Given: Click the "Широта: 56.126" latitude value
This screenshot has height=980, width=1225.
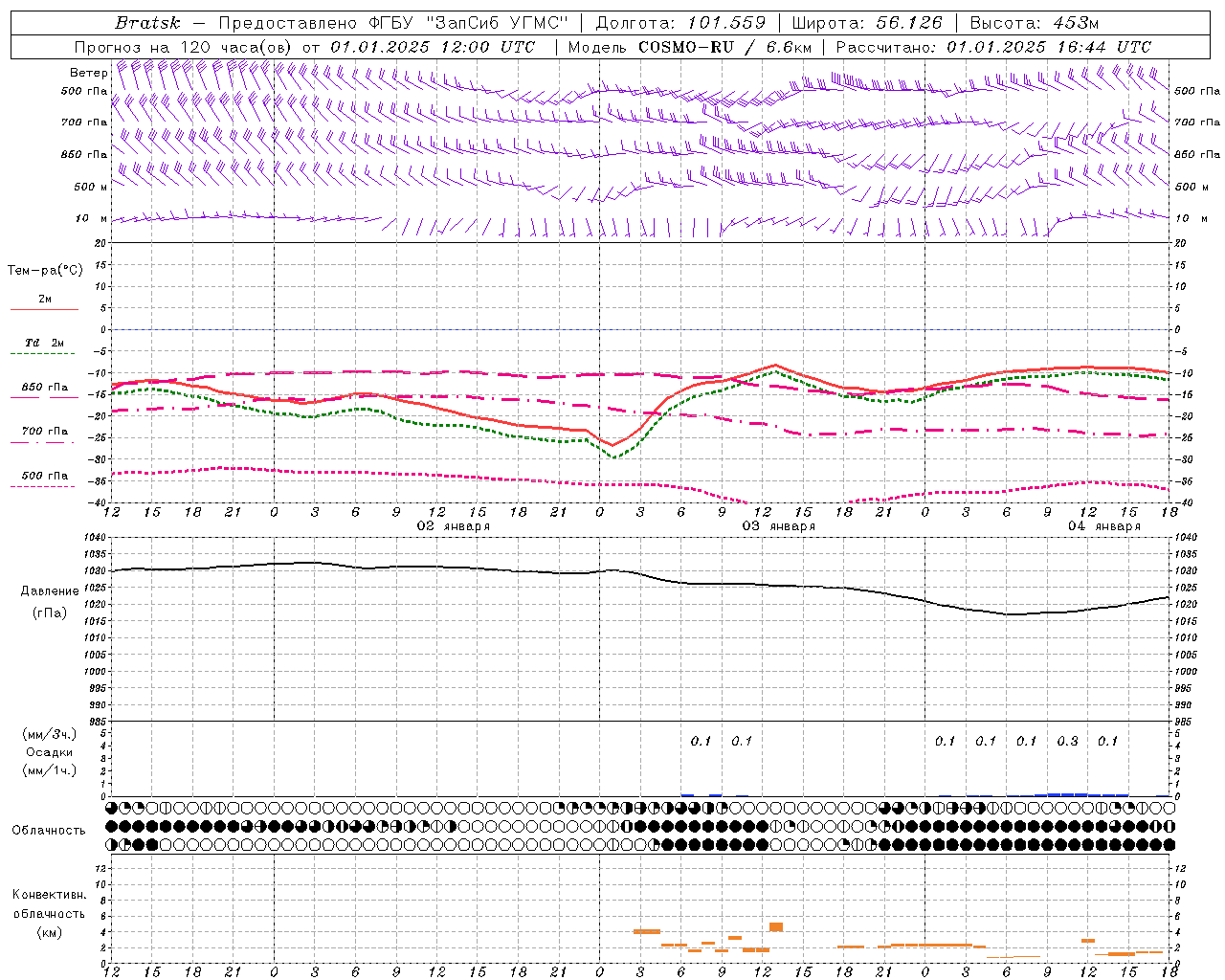Looking at the screenshot, I should (867, 23).
